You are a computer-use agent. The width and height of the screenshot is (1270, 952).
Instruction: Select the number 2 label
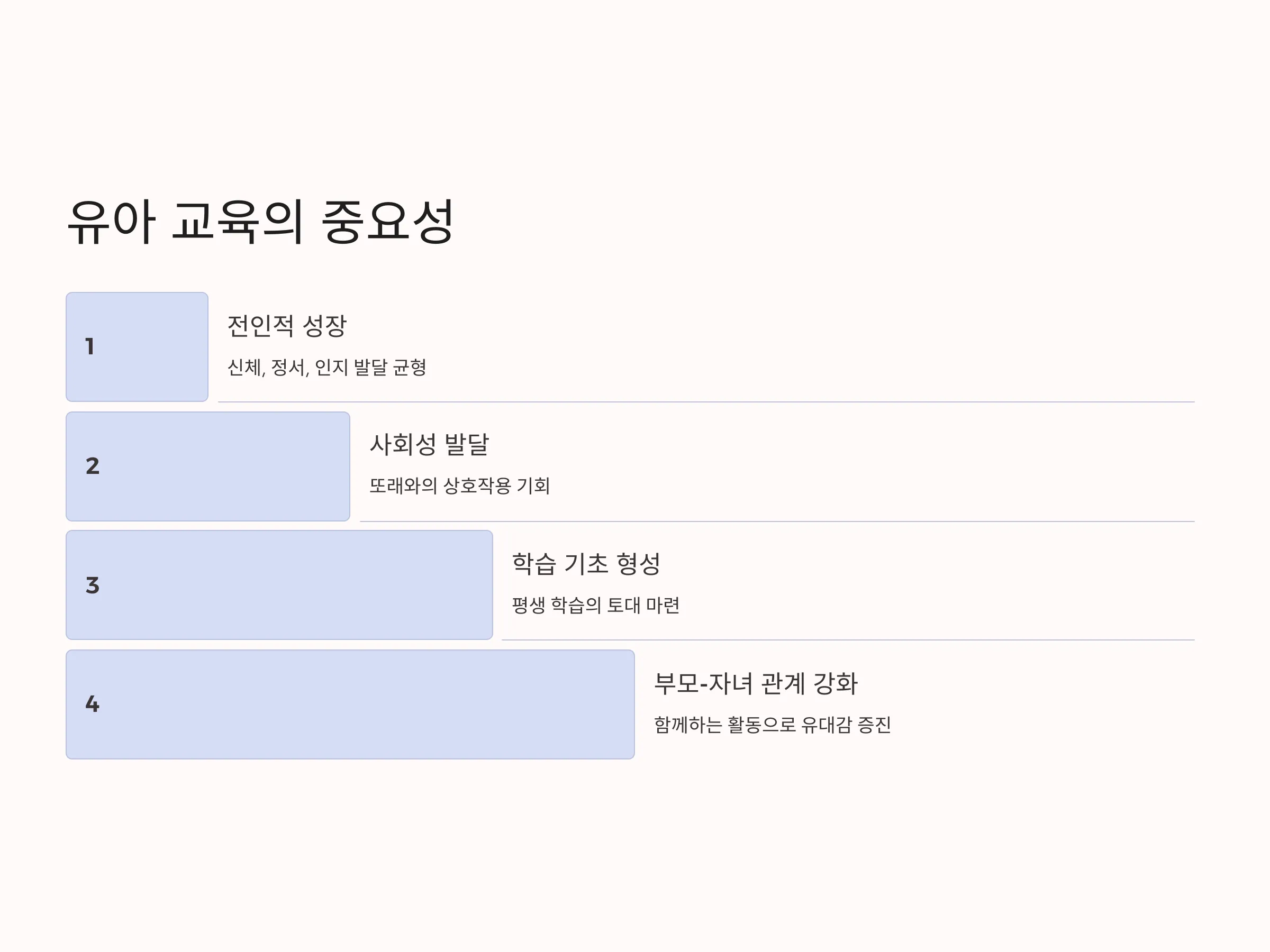(93, 466)
